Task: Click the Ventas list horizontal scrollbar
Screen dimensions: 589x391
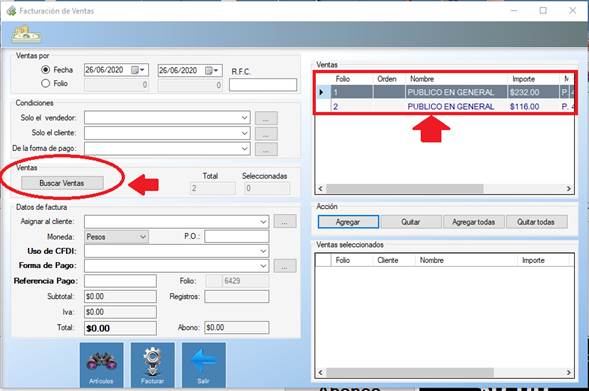Action: click(444, 188)
